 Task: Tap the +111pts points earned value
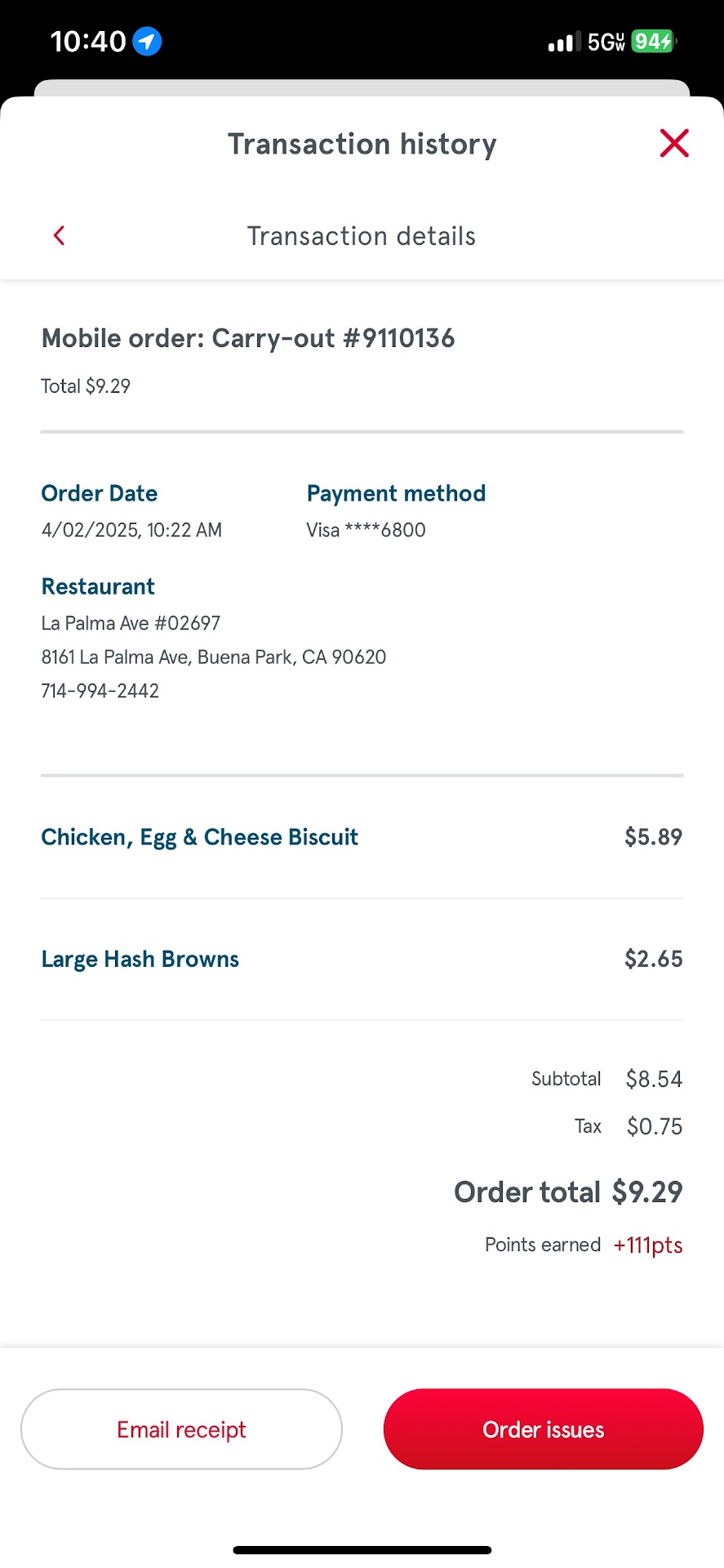pyautogui.click(x=648, y=1245)
